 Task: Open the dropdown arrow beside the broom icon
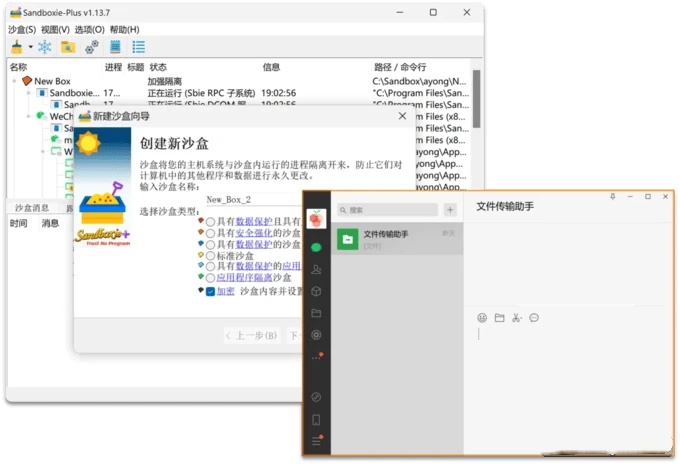point(30,47)
